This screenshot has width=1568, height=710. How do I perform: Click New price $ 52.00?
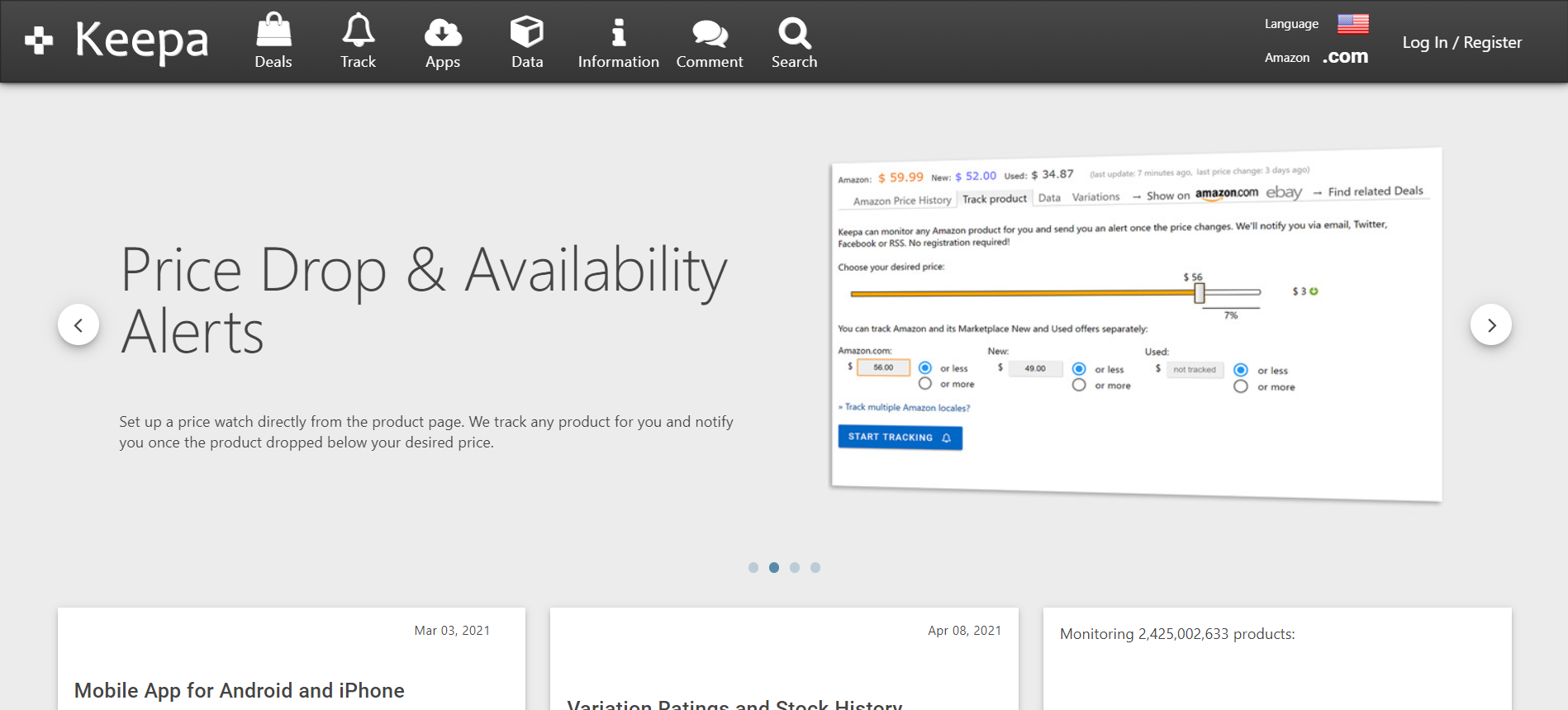pyautogui.click(x=976, y=176)
